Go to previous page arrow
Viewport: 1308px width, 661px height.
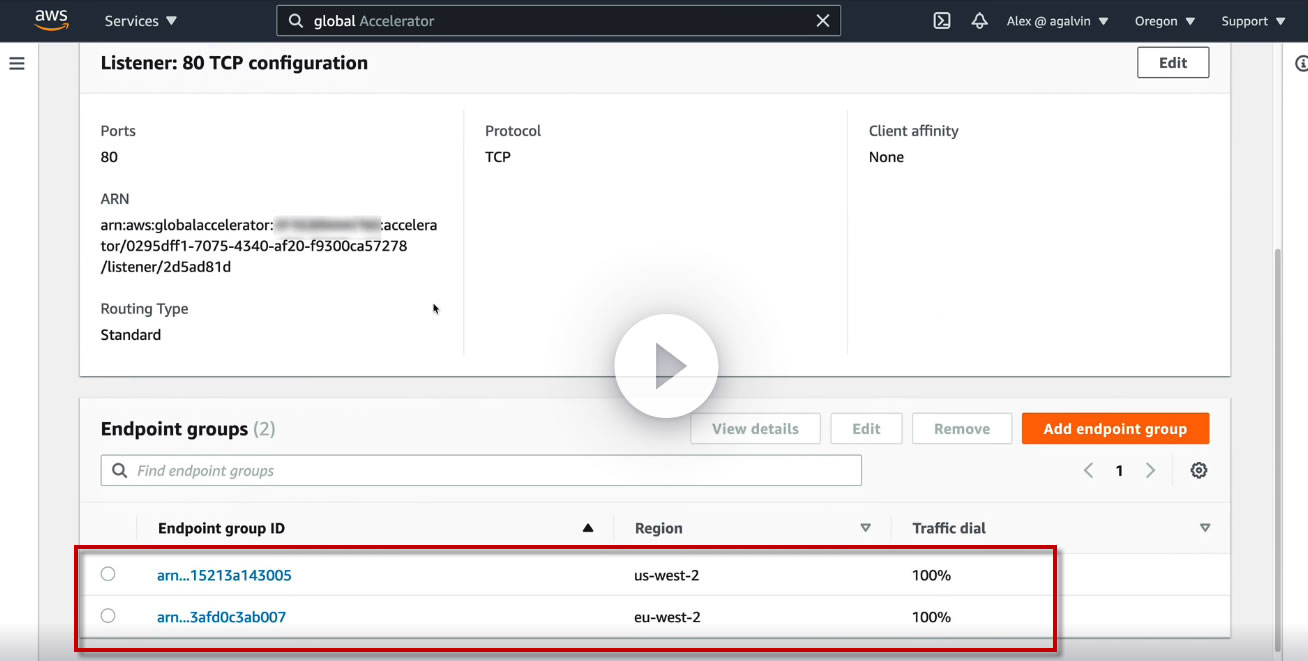(x=1088, y=471)
